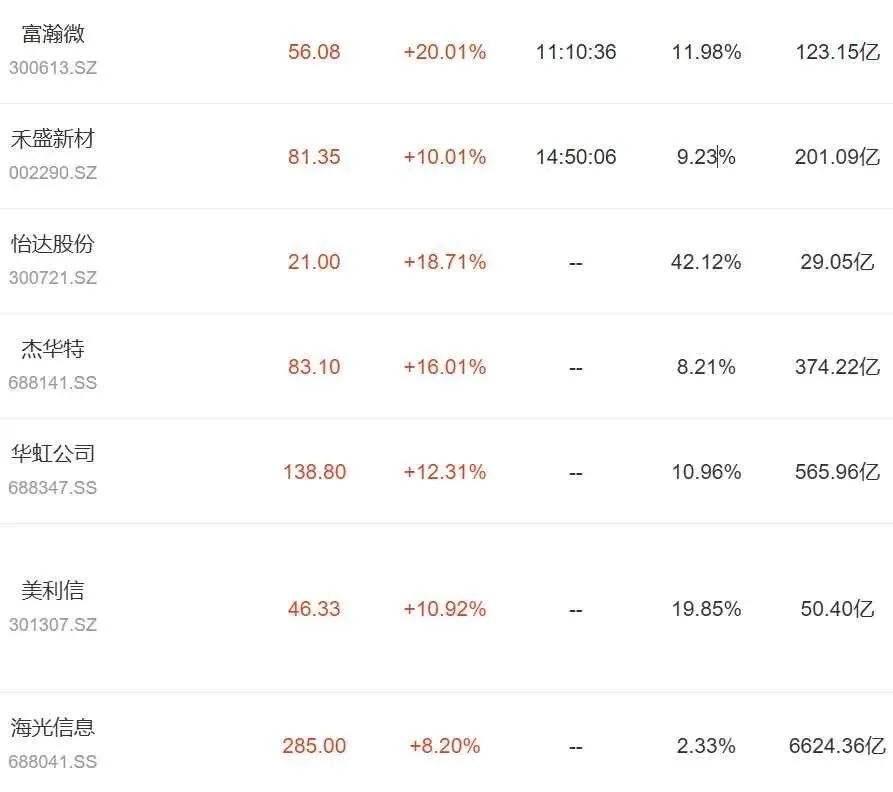
Task: Click stock code 002290.SZ
Action: (53, 173)
